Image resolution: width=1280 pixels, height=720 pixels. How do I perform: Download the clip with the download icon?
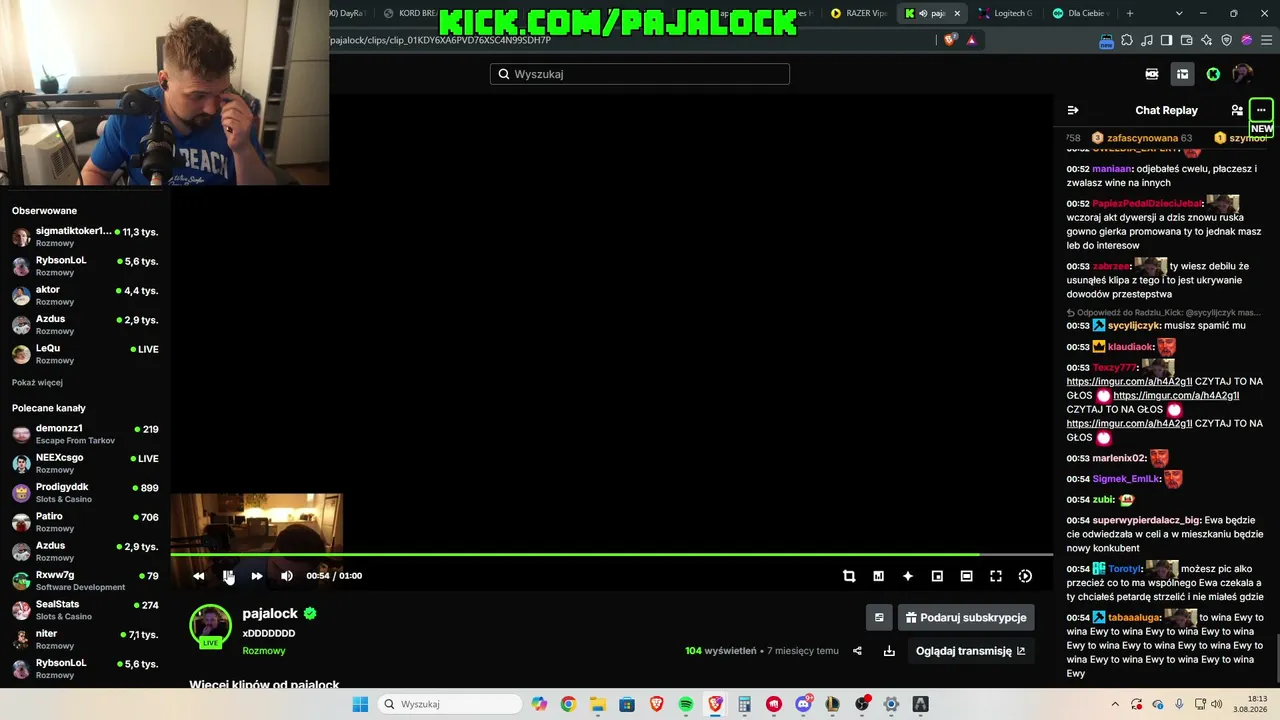[x=889, y=651]
